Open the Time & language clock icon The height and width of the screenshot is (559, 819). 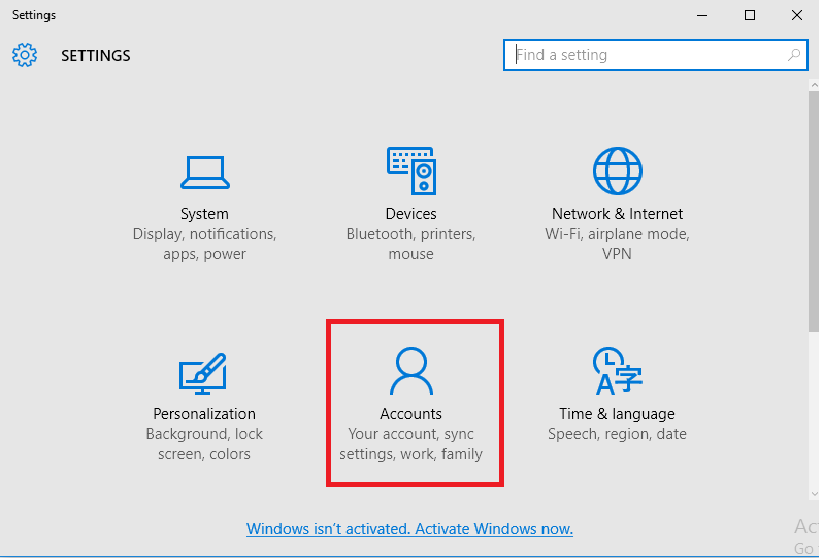pos(617,371)
